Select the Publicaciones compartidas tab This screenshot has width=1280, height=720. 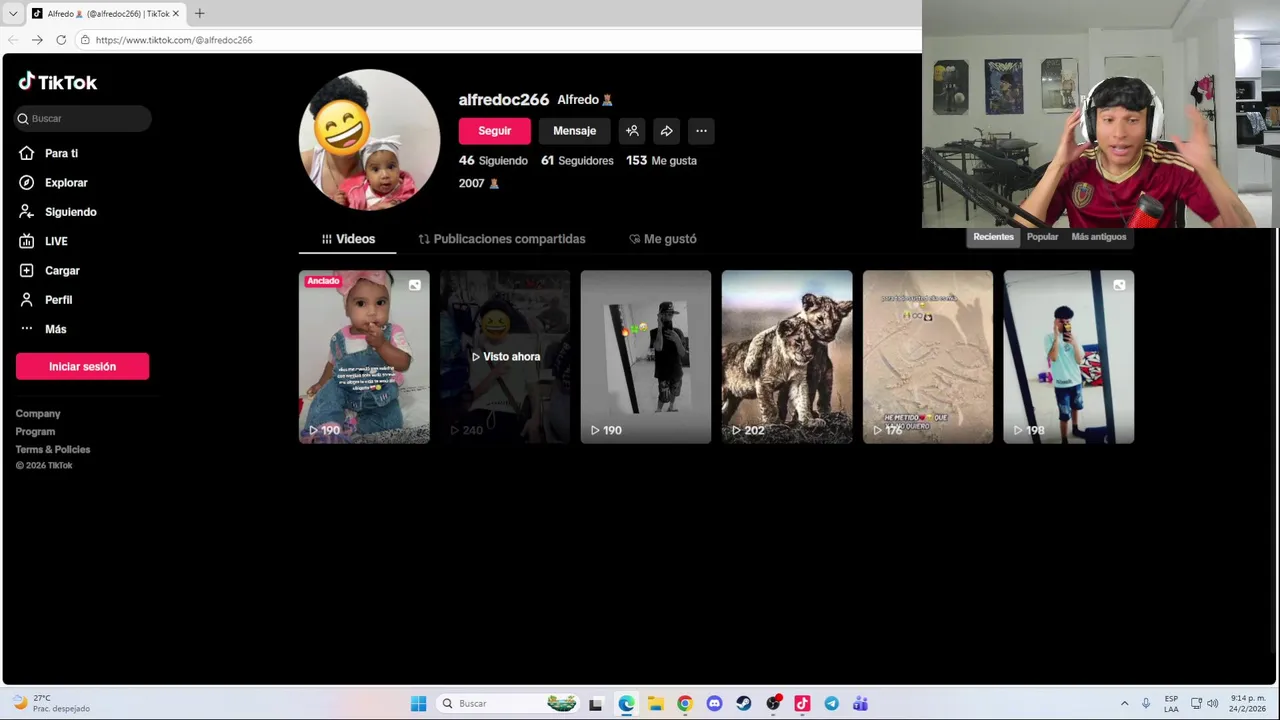(x=502, y=239)
